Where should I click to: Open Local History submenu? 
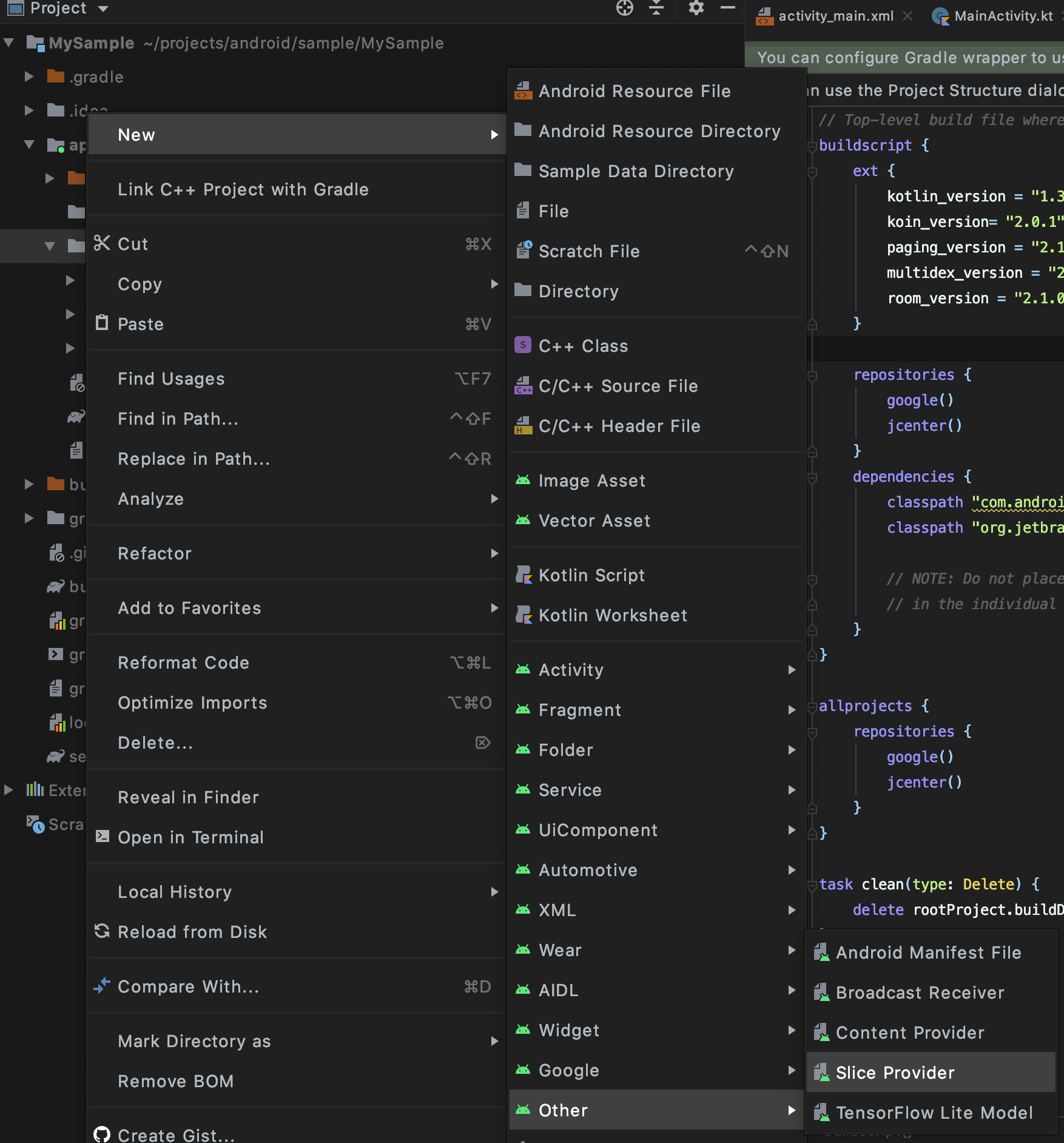pyautogui.click(x=298, y=892)
